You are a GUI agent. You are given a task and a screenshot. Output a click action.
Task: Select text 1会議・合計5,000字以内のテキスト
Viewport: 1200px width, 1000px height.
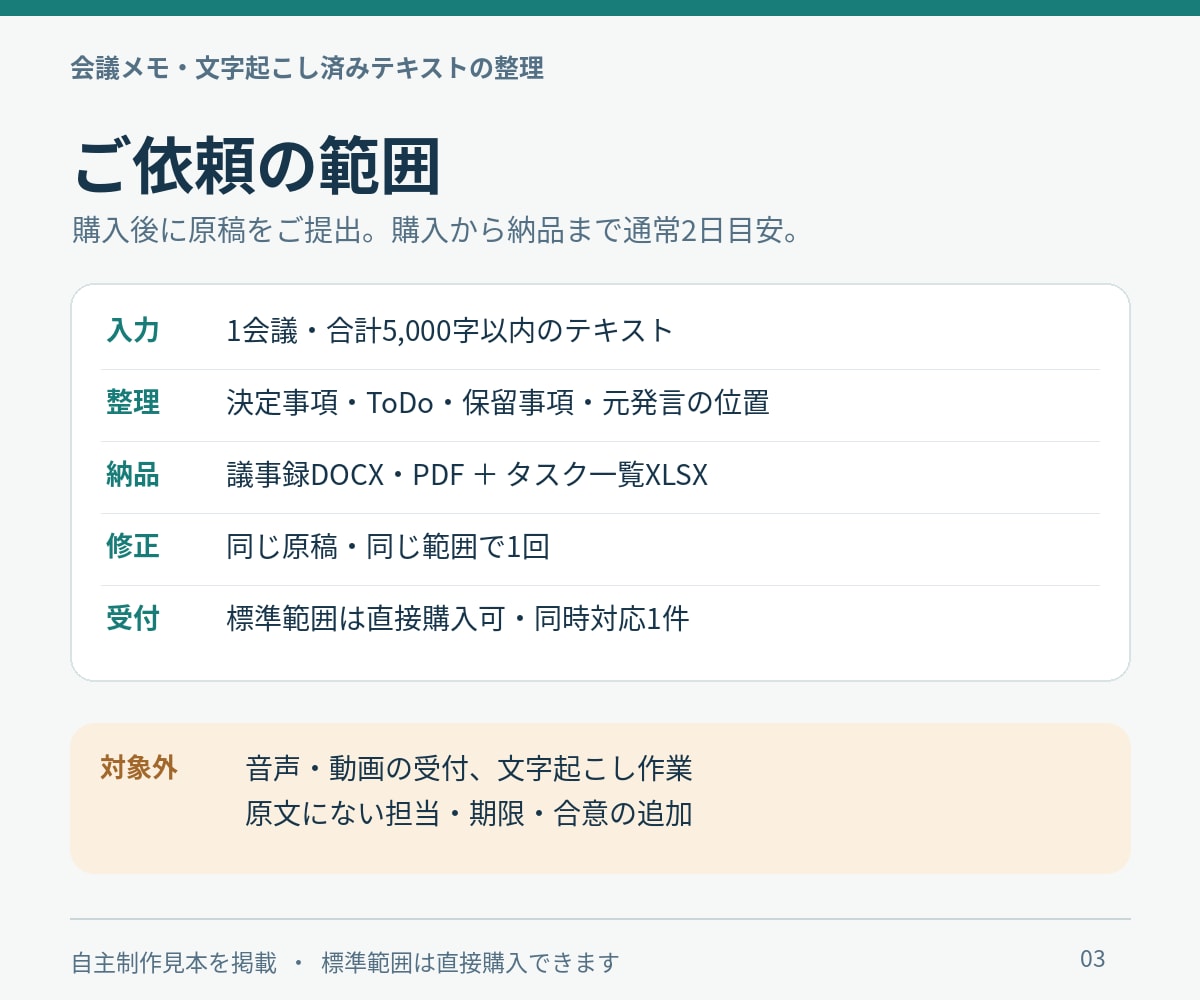tap(451, 331)
